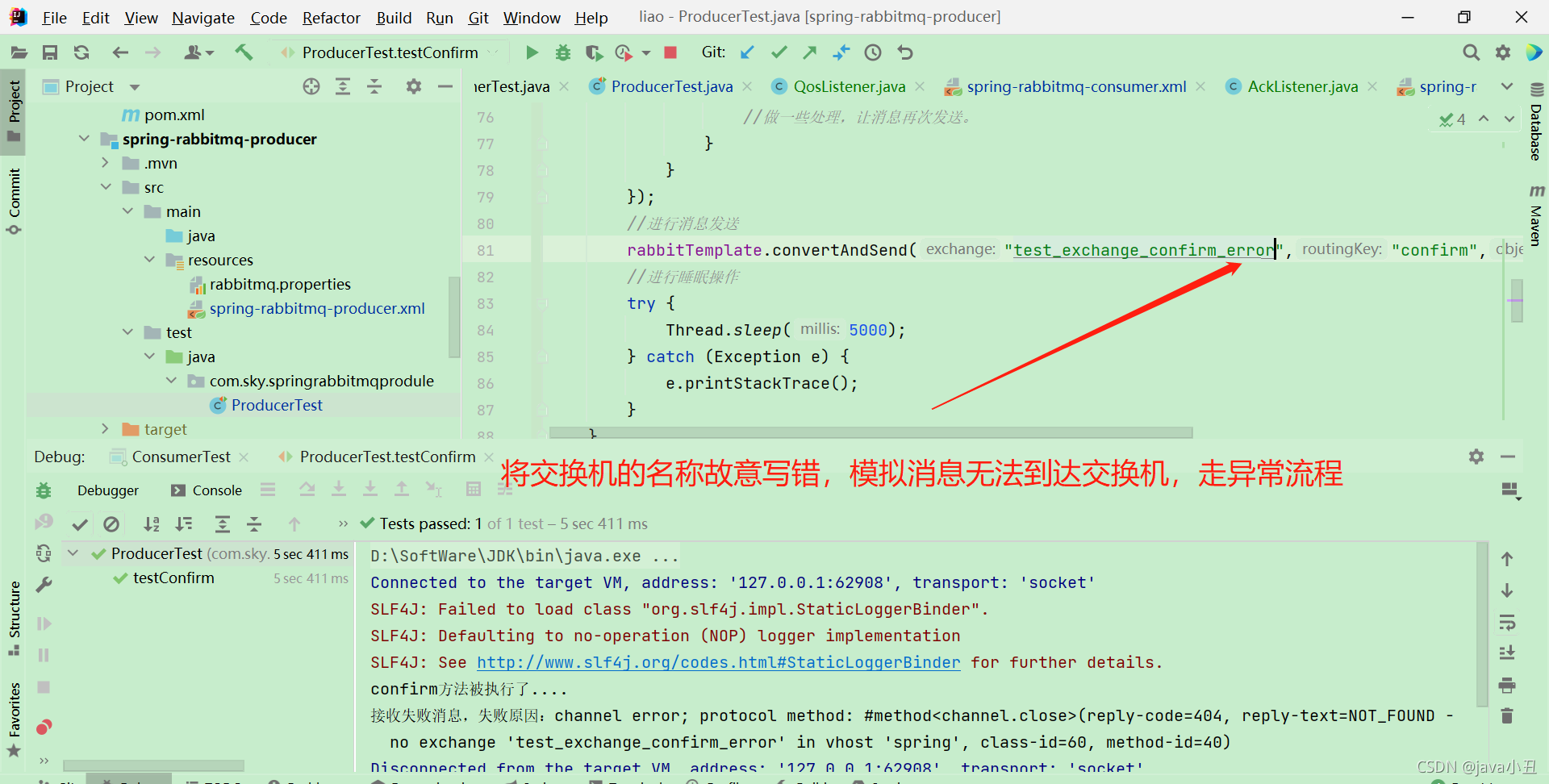This screenshot has width=1549, height=784.
Task: Toggle scroll to end of console
Action: [1506, 653]
